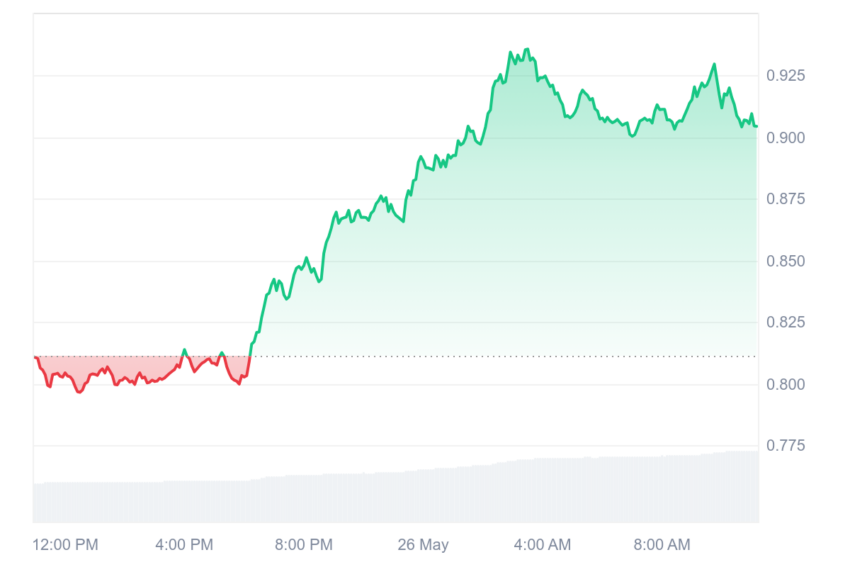Click the 12:00 PM time axis label
The height and width of the screenshot is (567, 850).
(x=65, y=544)
